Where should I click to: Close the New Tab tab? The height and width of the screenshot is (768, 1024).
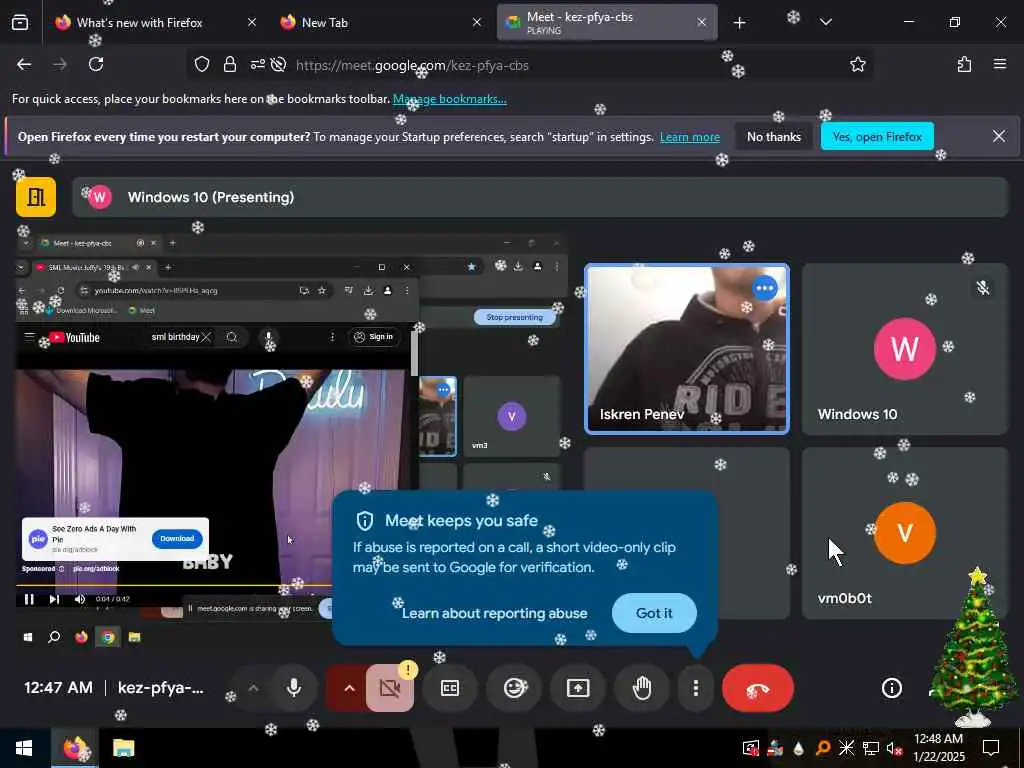tap(477, 22)
